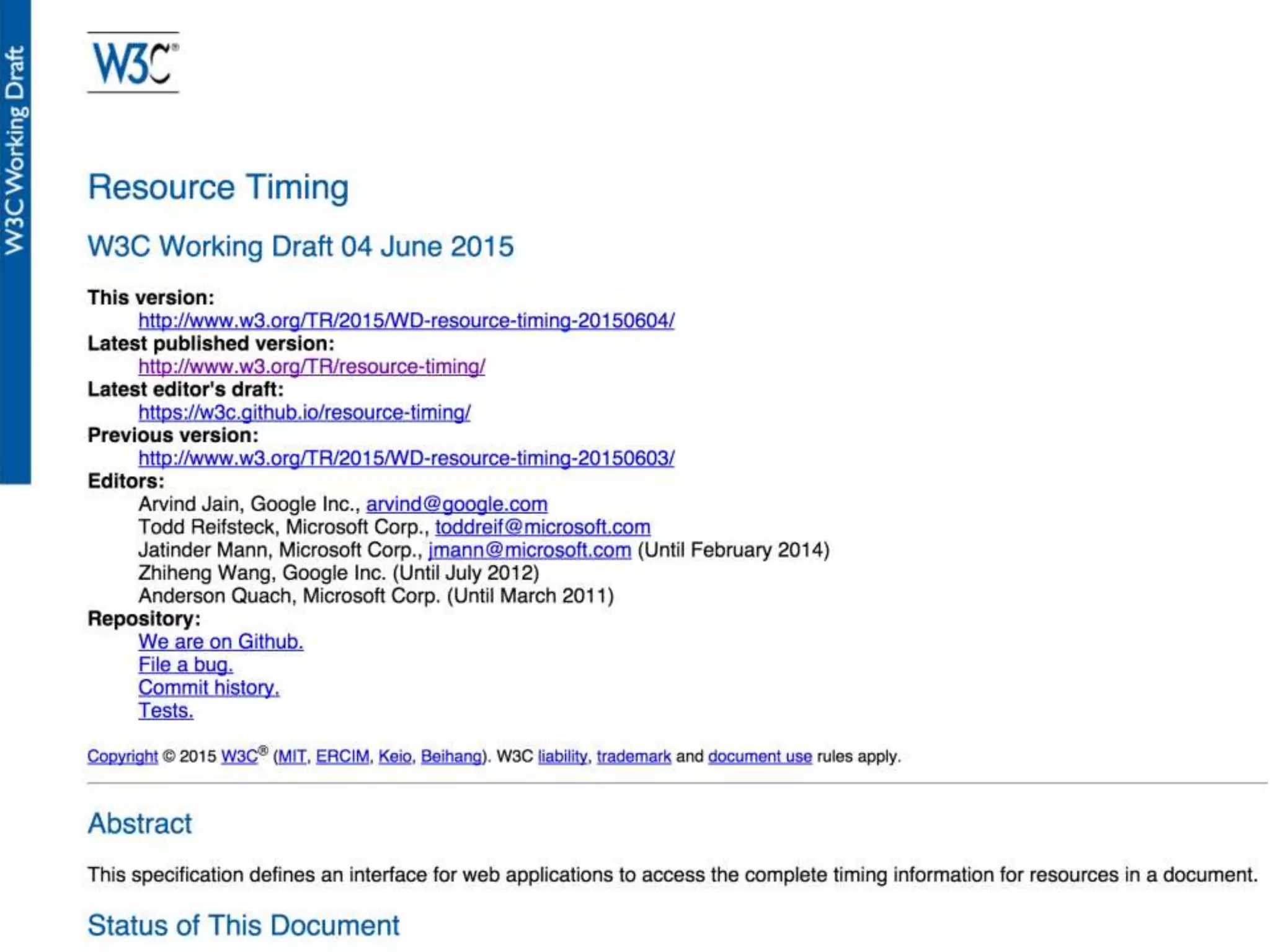Click the Copyright link
Screen dimensions: 1270x952
click(122, 756)
